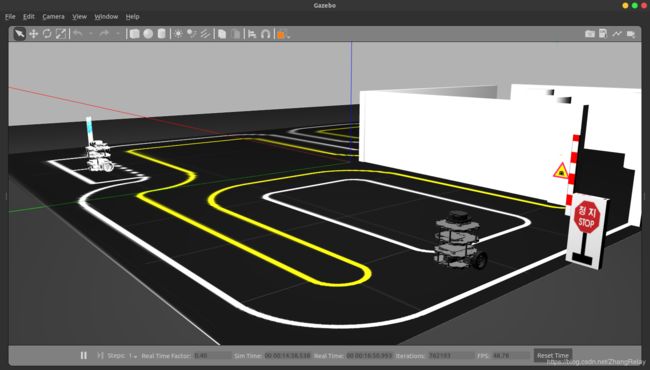The width and height of the screenshot is (650, 370).
Task: Open the Camera menu
Action: click(x=53, y=17)
